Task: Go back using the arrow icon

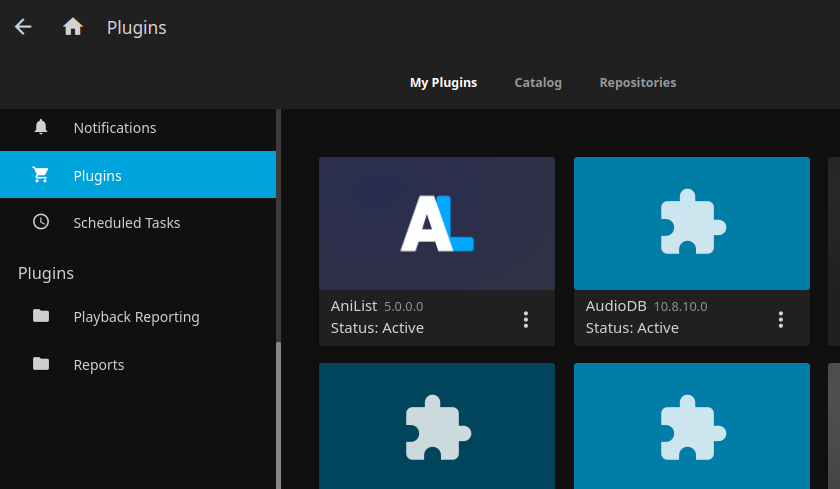Action: point(23,27)
